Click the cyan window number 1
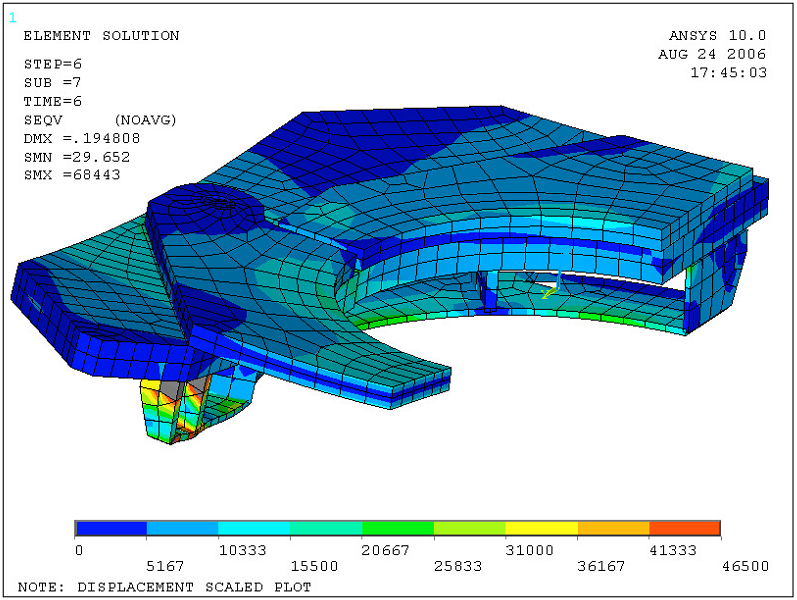 point(12,18)
